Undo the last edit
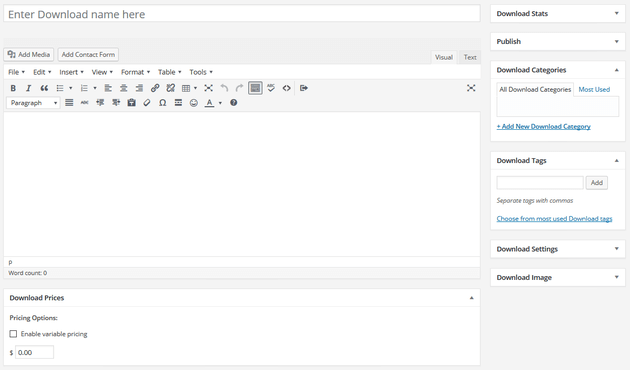630x370 pixels. click(x=224, y=88)
